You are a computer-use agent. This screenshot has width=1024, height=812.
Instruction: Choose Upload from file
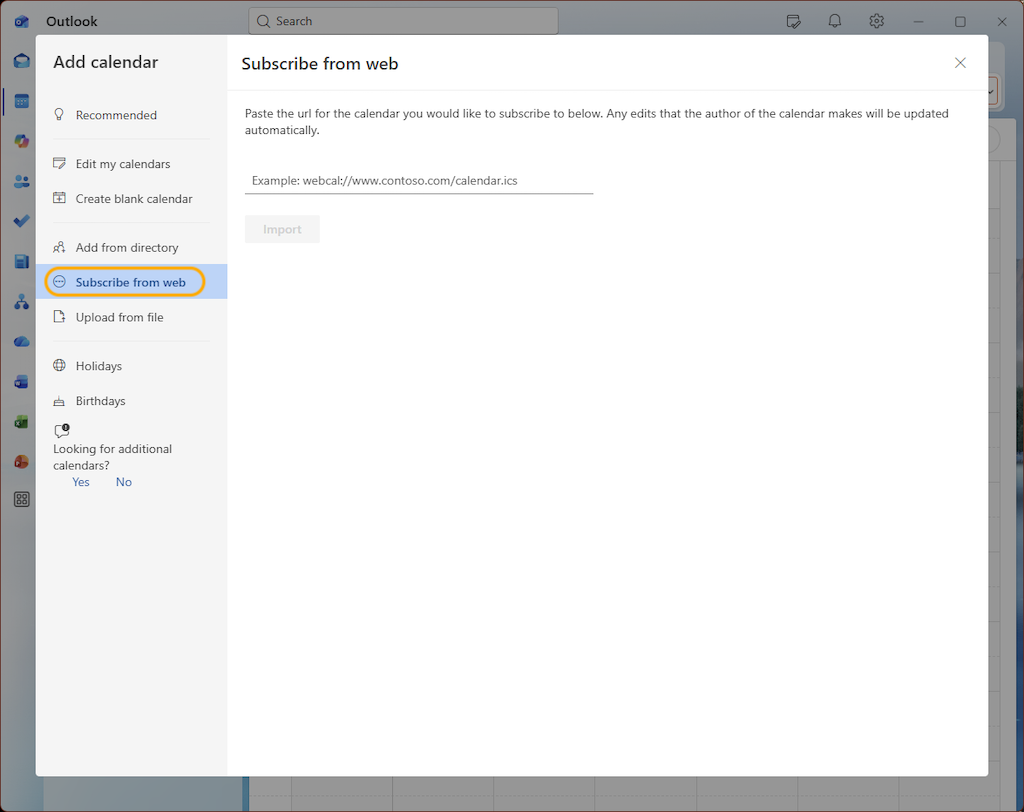(x=119, y=317)
